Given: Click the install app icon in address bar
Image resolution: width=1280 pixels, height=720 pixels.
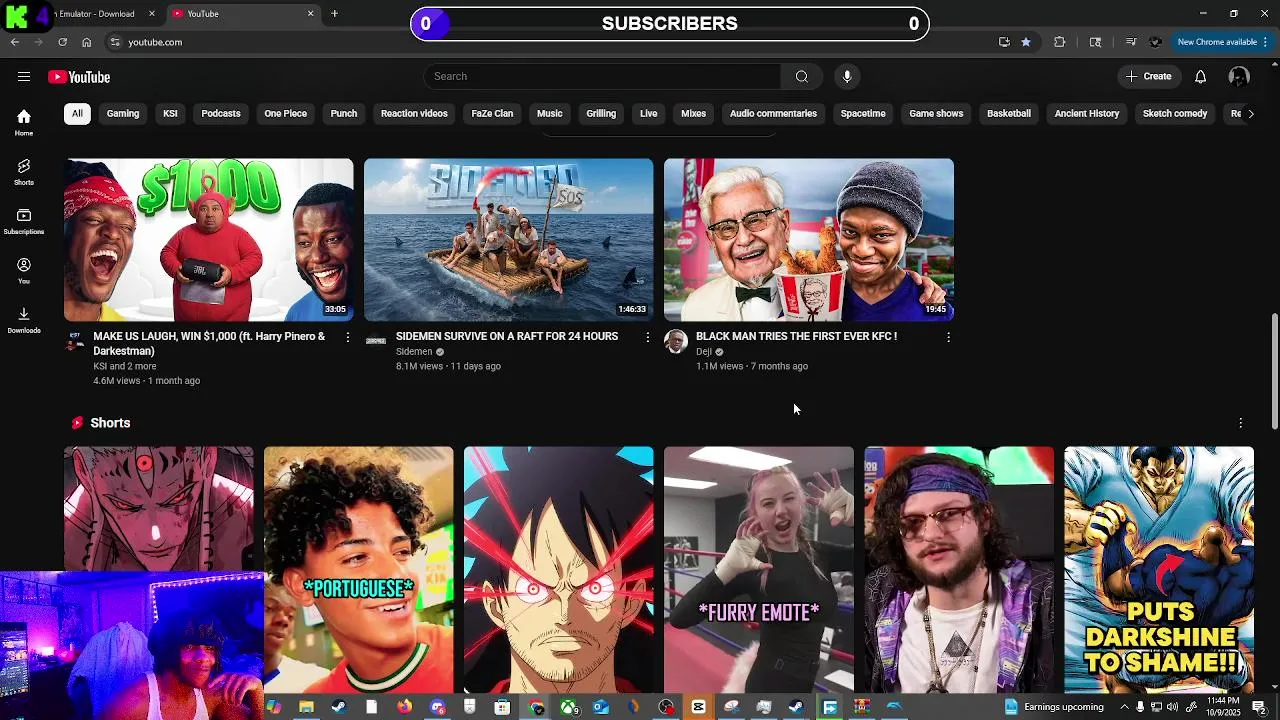Looking at the screenshot, I should (x=1004, y=42).
